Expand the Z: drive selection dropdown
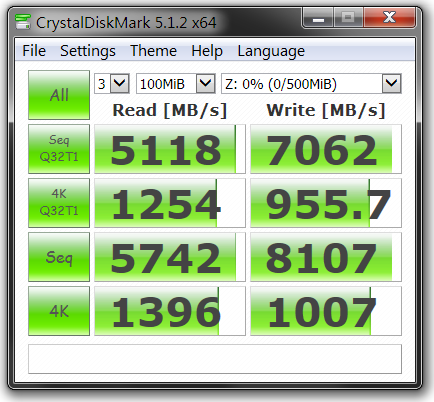Viewport: 434px width, 402px height. tap(391, 84)
